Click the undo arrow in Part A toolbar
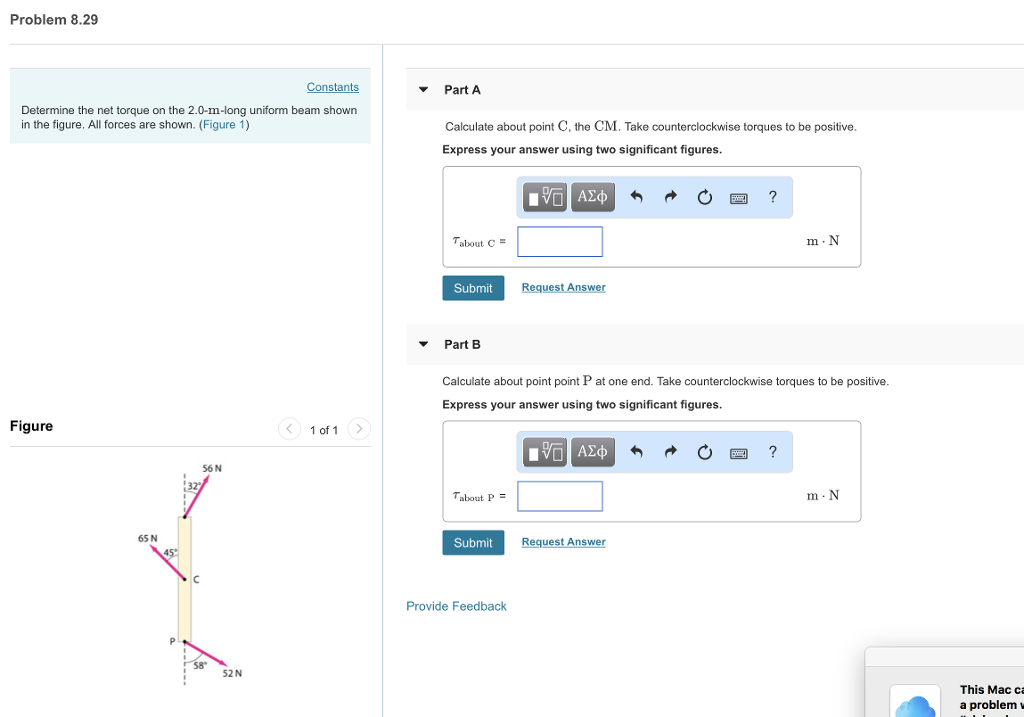 636,197
